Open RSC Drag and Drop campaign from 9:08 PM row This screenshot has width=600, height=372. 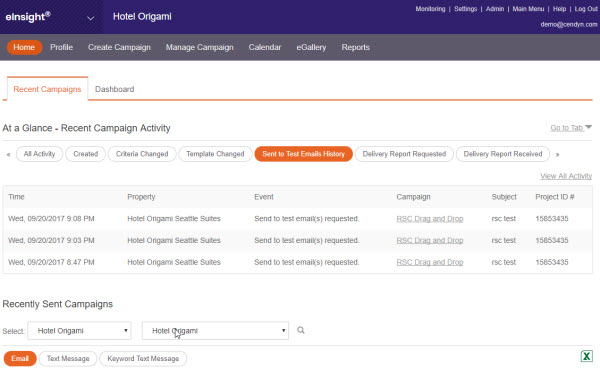[x=430, y=219]
